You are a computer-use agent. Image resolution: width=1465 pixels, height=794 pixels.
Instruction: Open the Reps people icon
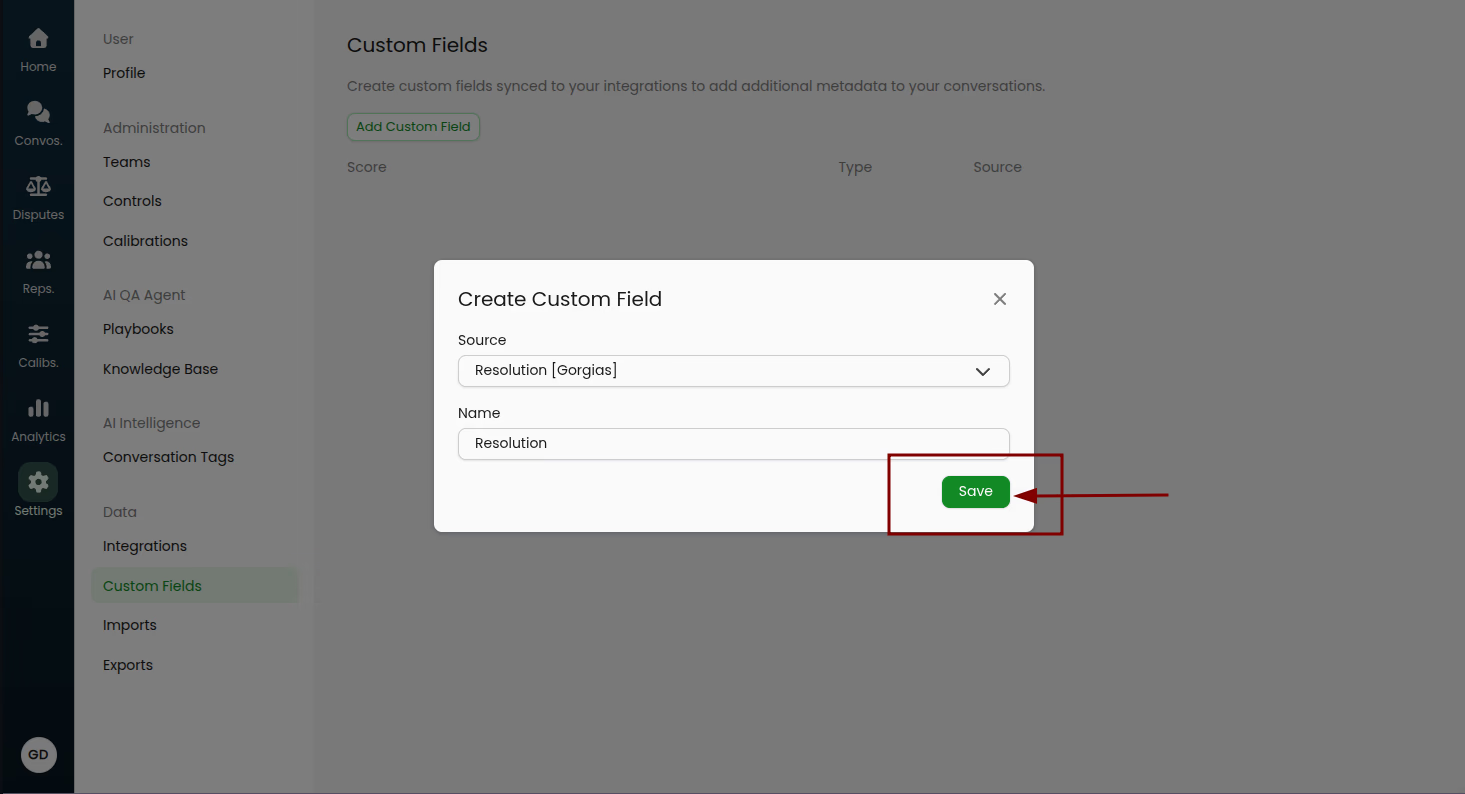click(38, 261)
